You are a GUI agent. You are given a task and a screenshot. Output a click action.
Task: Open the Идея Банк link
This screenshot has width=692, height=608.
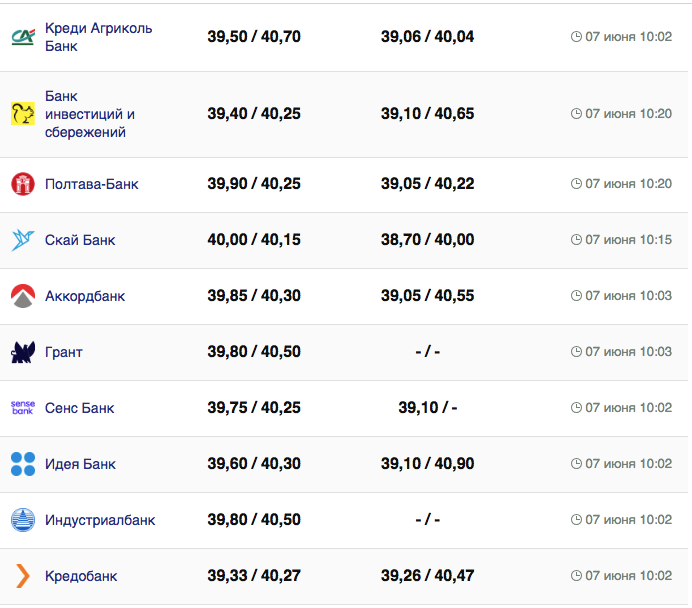pyautogui.click(x=80, y=464)
